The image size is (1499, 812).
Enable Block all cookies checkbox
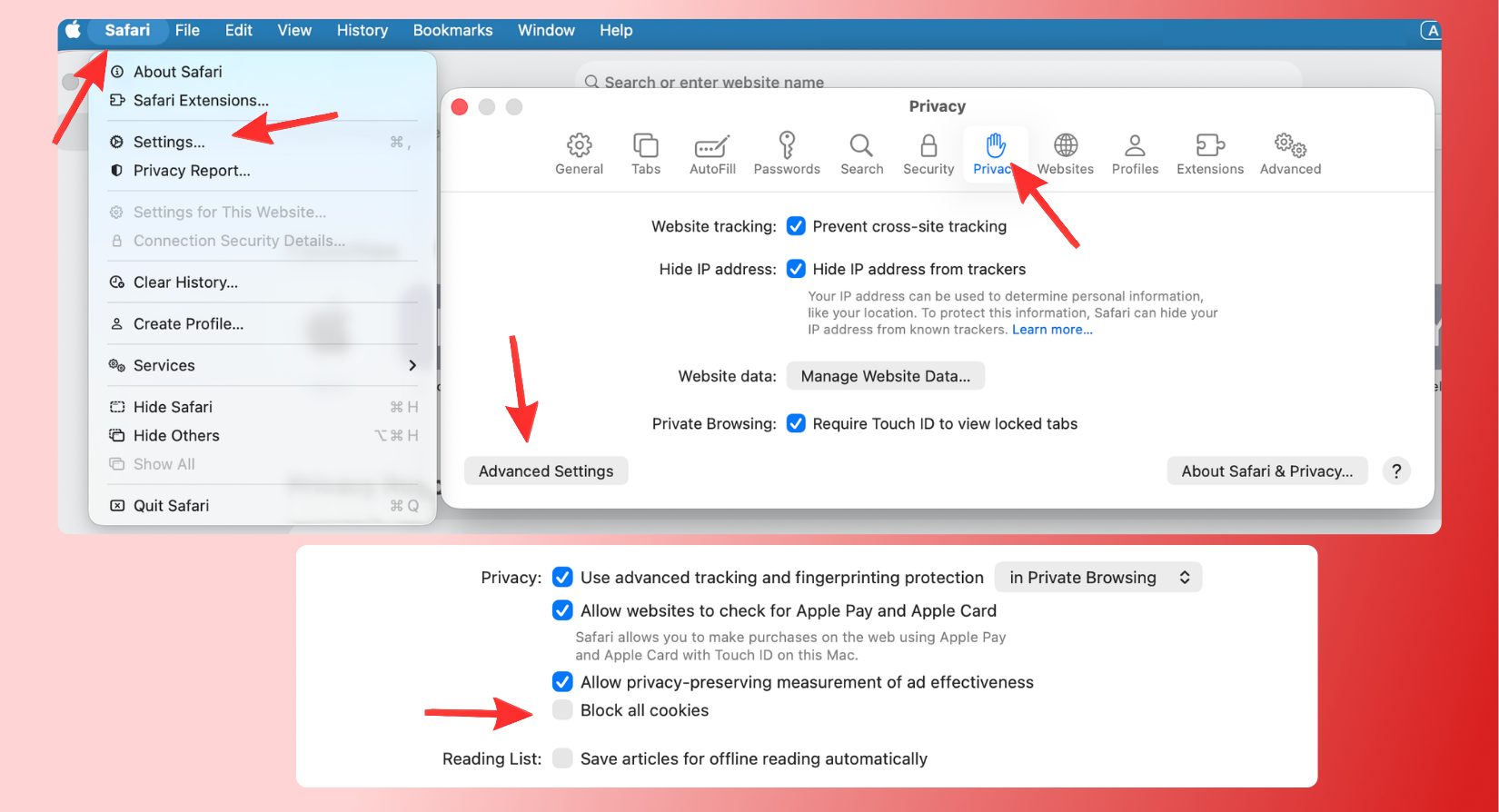click(x=562, y=709)
